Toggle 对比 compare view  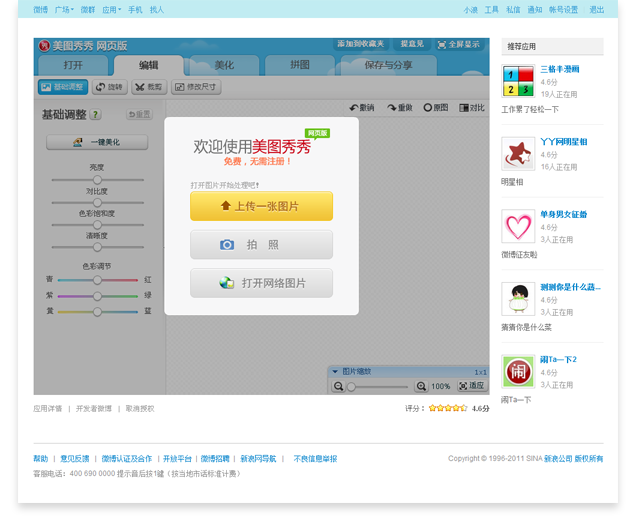point(471,107)
